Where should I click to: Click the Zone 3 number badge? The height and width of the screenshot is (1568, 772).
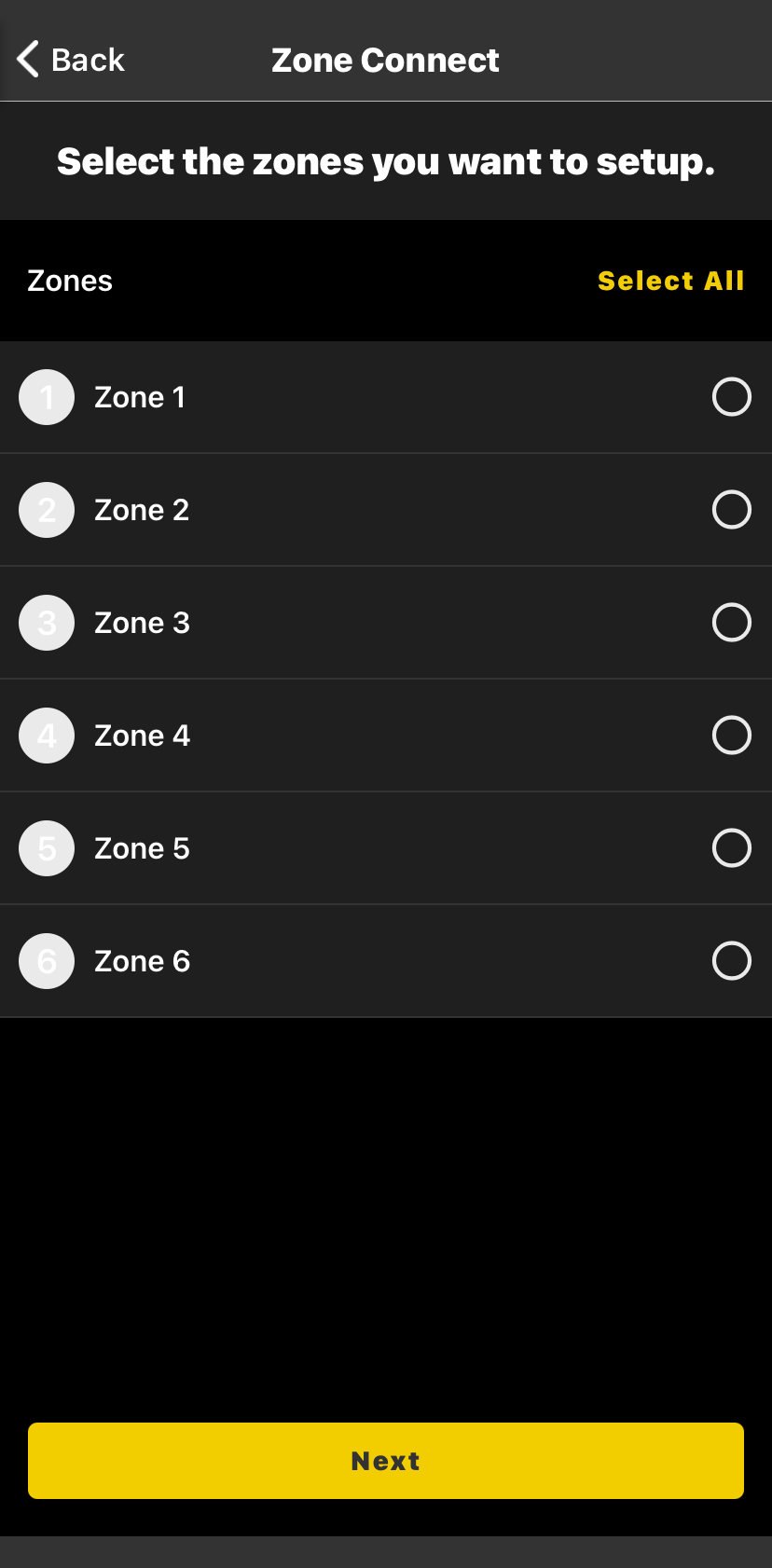[x=47, y=623]
